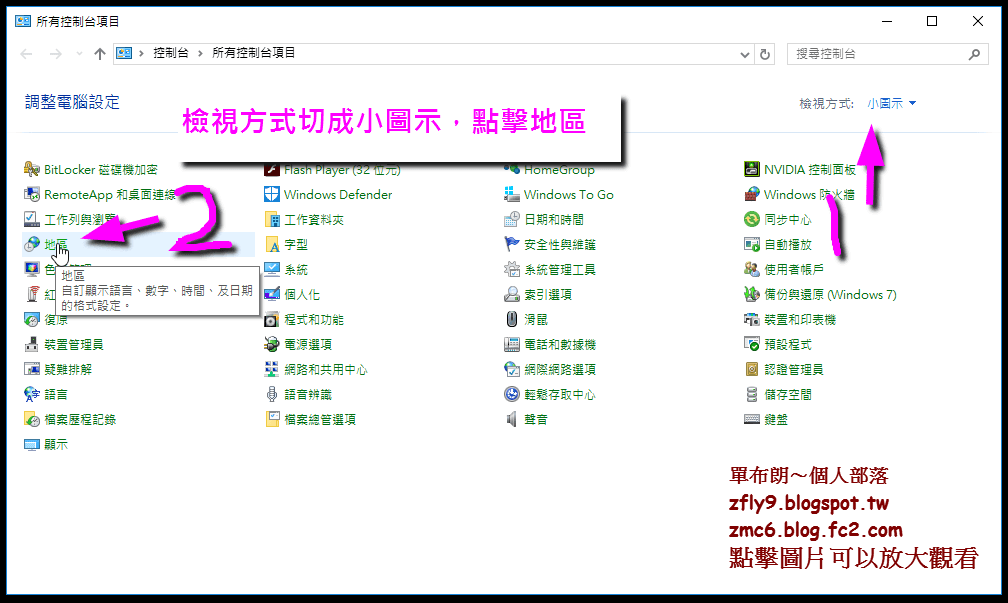
Task: Open the 個人化 icon
Action: pos(272,294)
